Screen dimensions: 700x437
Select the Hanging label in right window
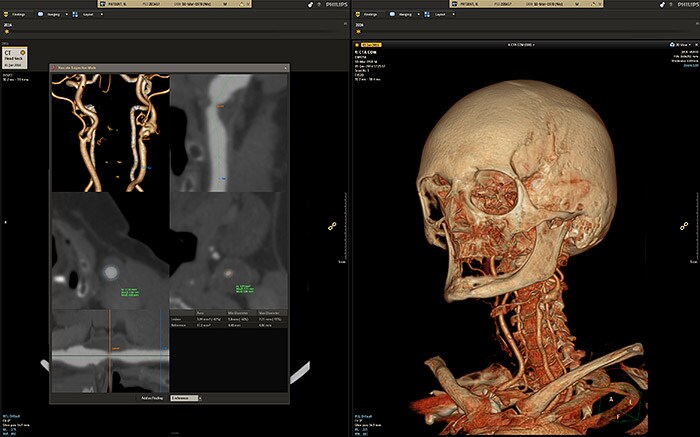pyautogui.click(x=405, y=14)
